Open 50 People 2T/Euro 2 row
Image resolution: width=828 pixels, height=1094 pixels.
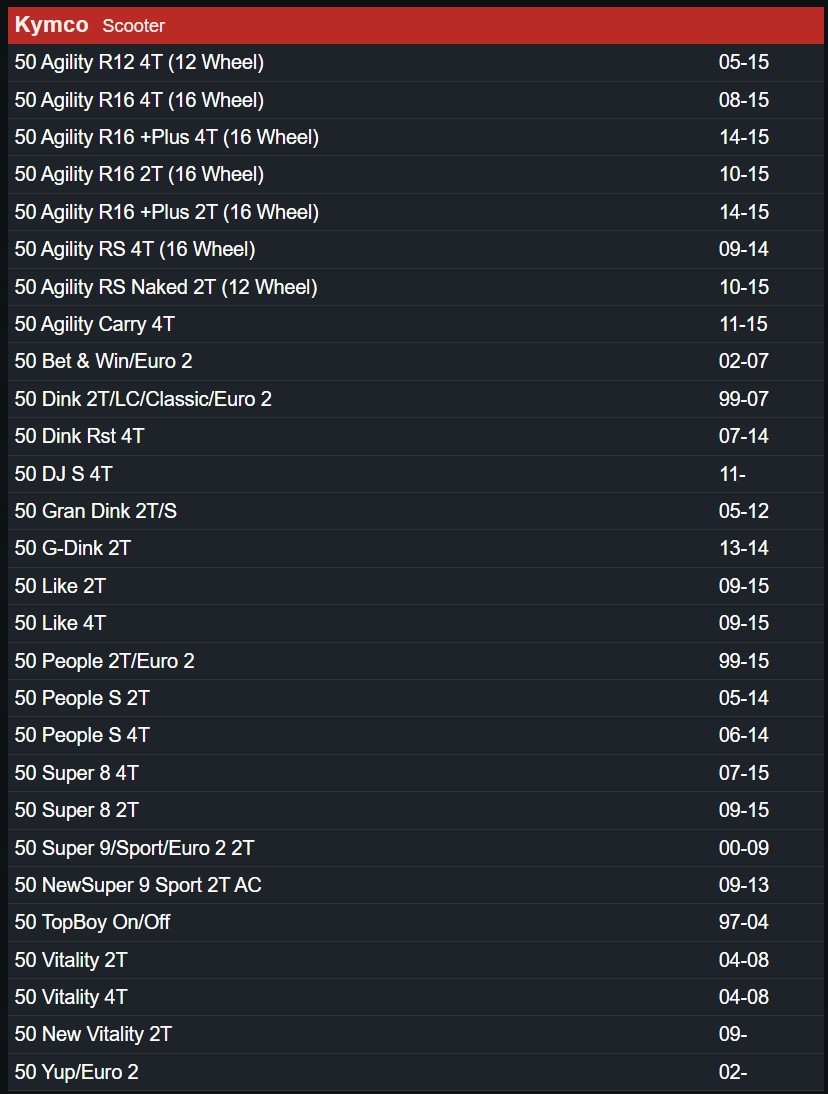pos(416,661)
